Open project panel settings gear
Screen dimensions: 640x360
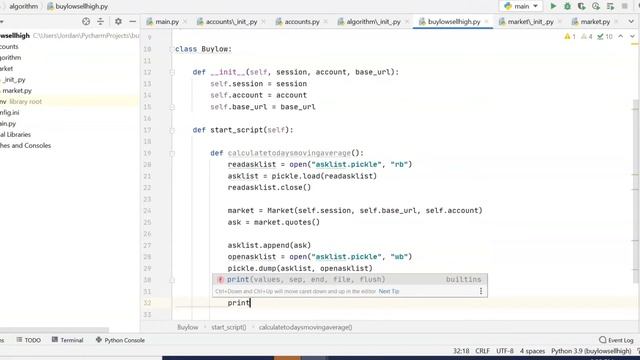coord(118,21)
